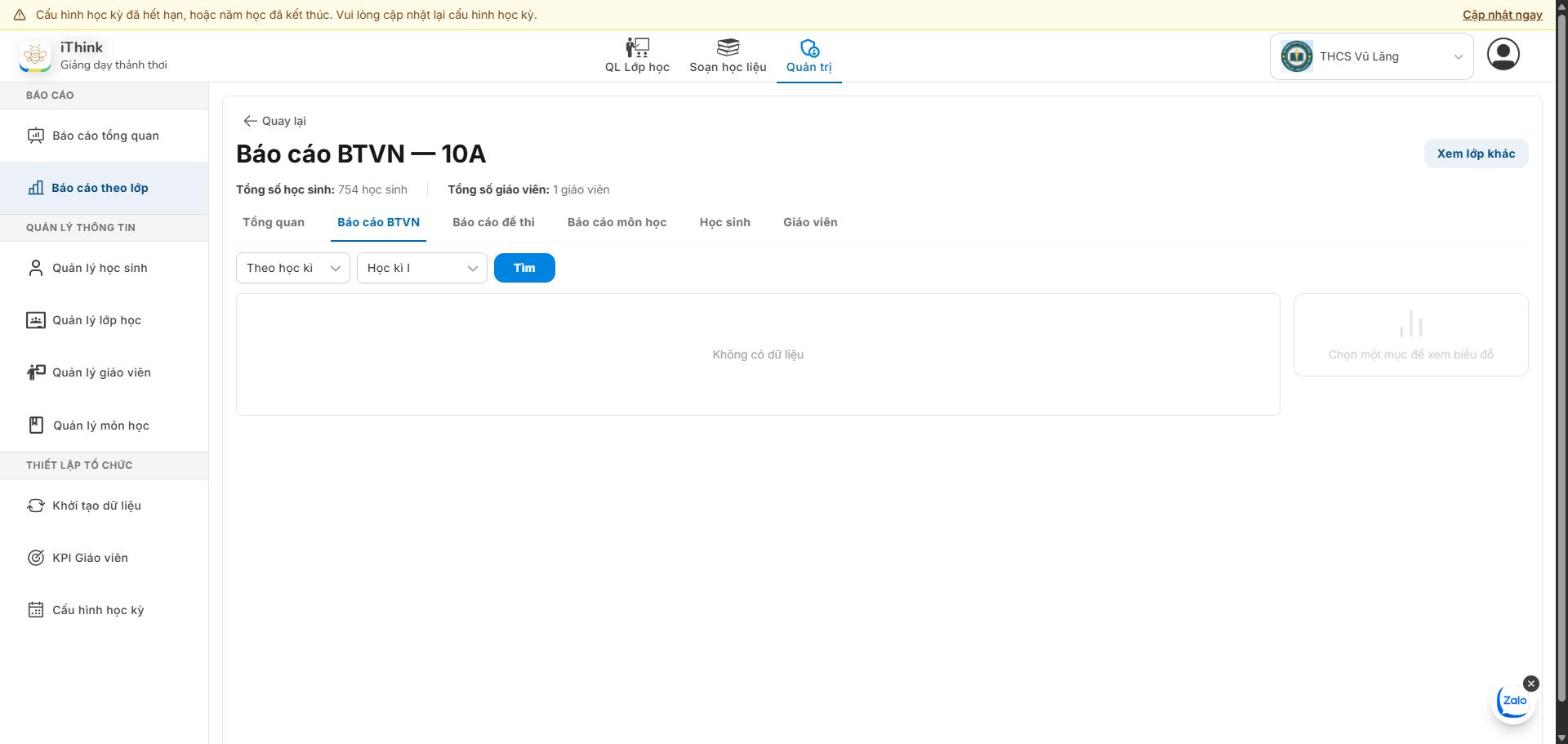Click the KPI Giáo viên target icon
Image resolution: width=1568 pixels, height=744 pixels.
[x=36, y=558]
